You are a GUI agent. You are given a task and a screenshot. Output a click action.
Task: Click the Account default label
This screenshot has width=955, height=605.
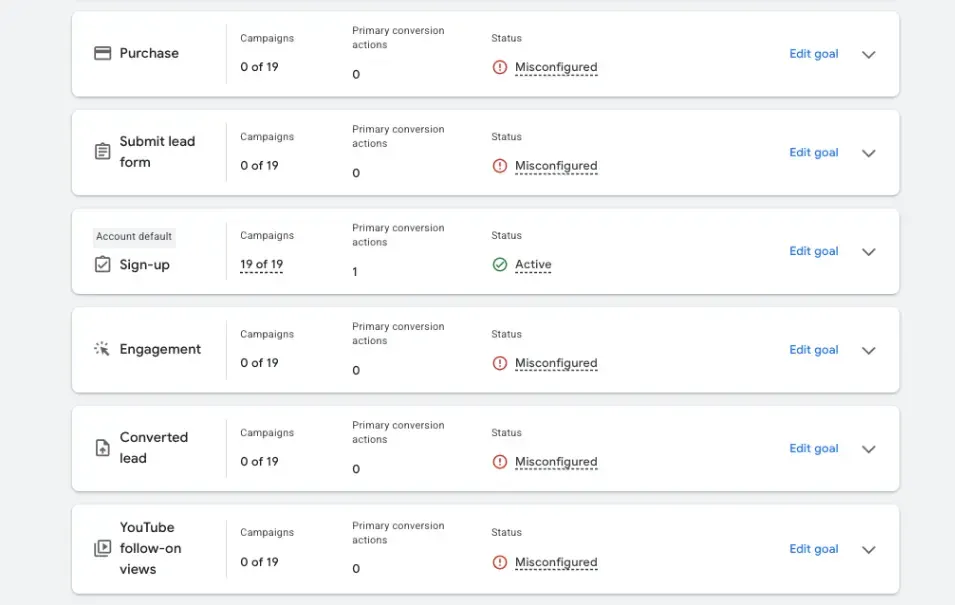[x=134, y=236]
